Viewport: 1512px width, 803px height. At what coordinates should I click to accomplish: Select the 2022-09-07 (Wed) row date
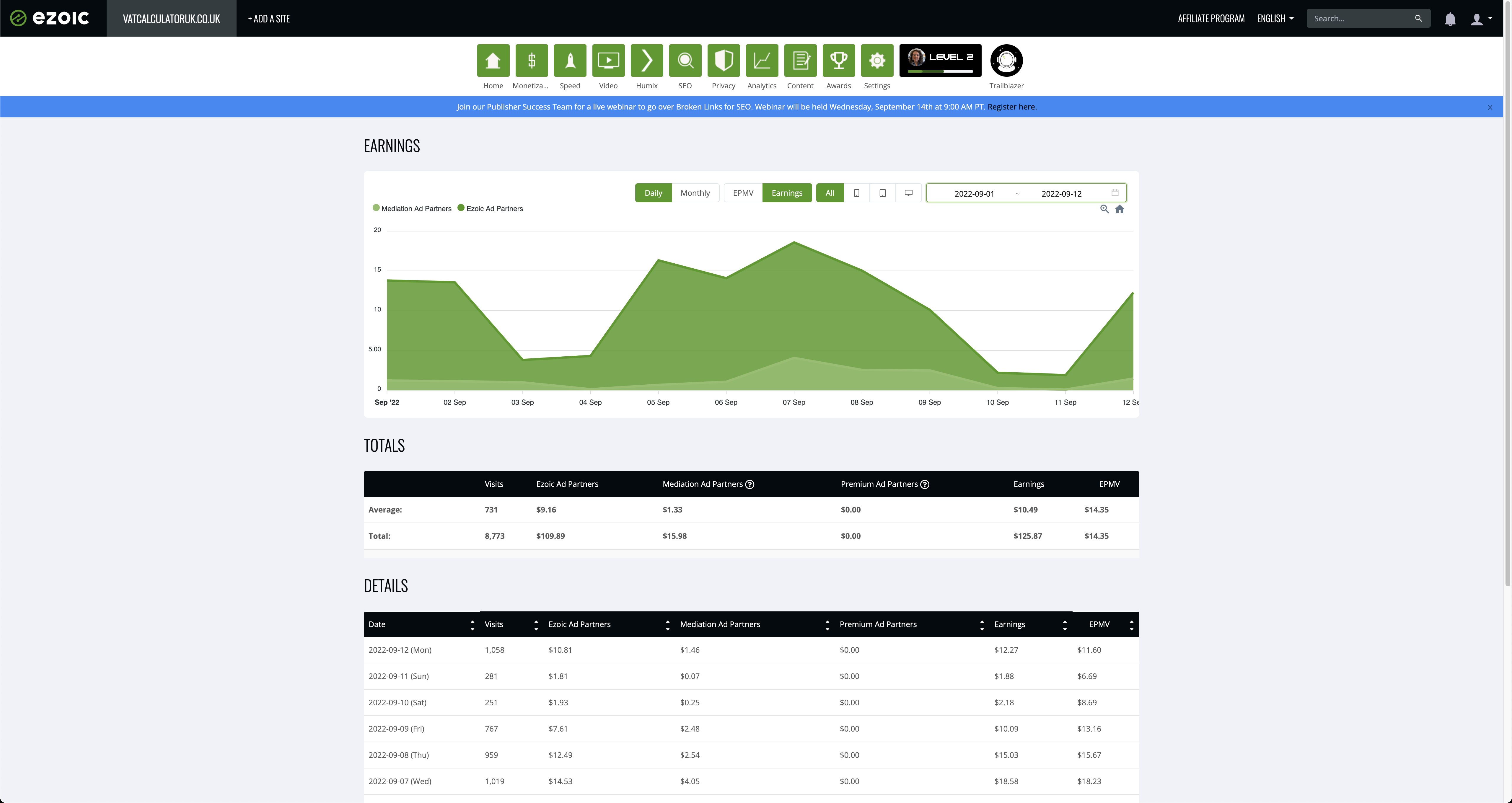400,782
